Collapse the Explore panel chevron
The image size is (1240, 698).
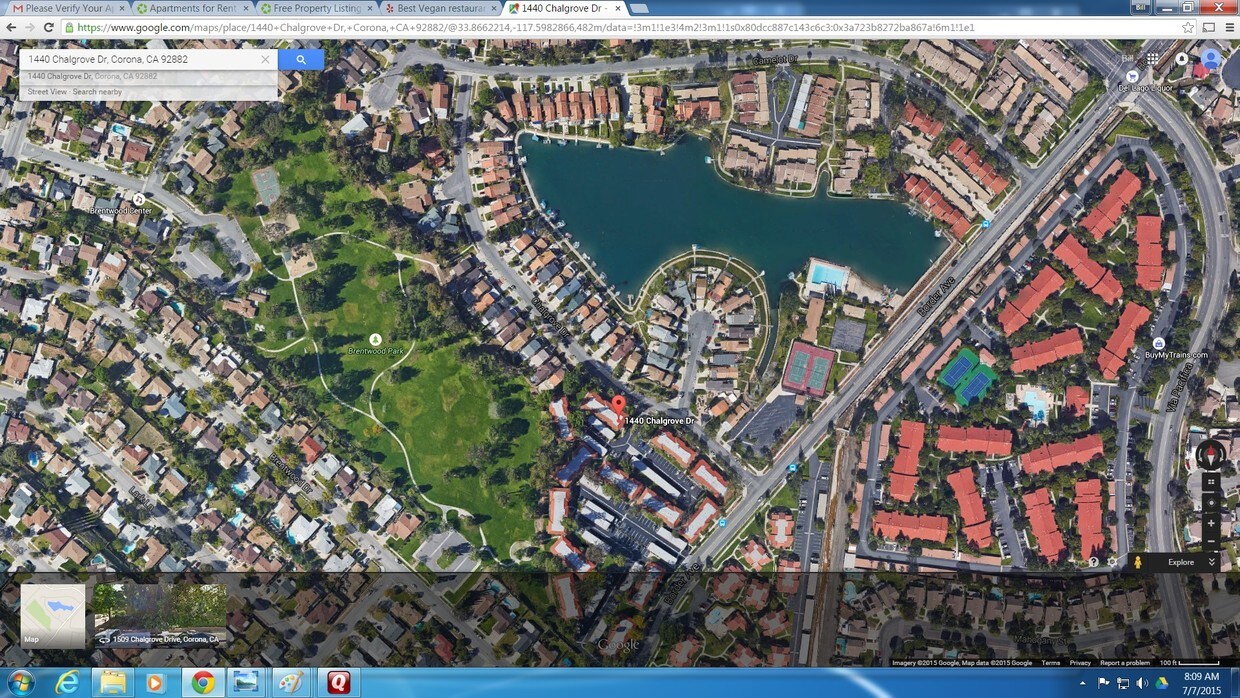(x=1212, y=562)
